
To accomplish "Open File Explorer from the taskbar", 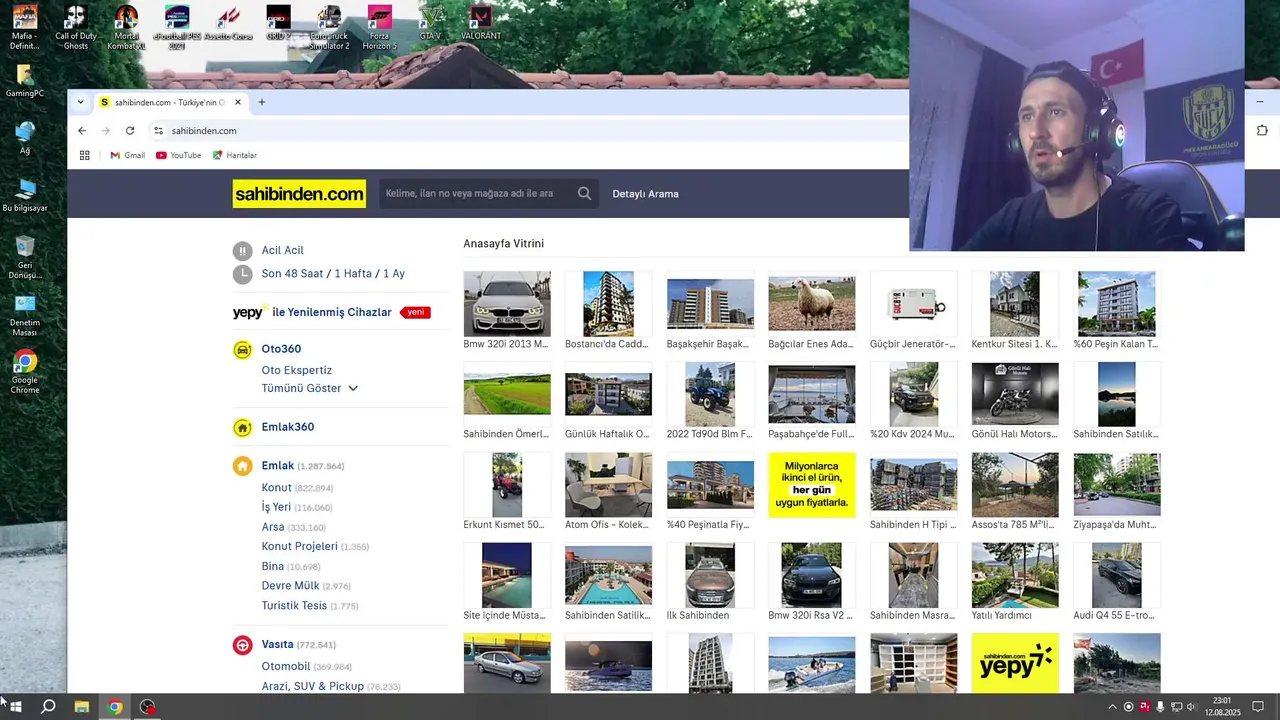I will pos(82,707).
